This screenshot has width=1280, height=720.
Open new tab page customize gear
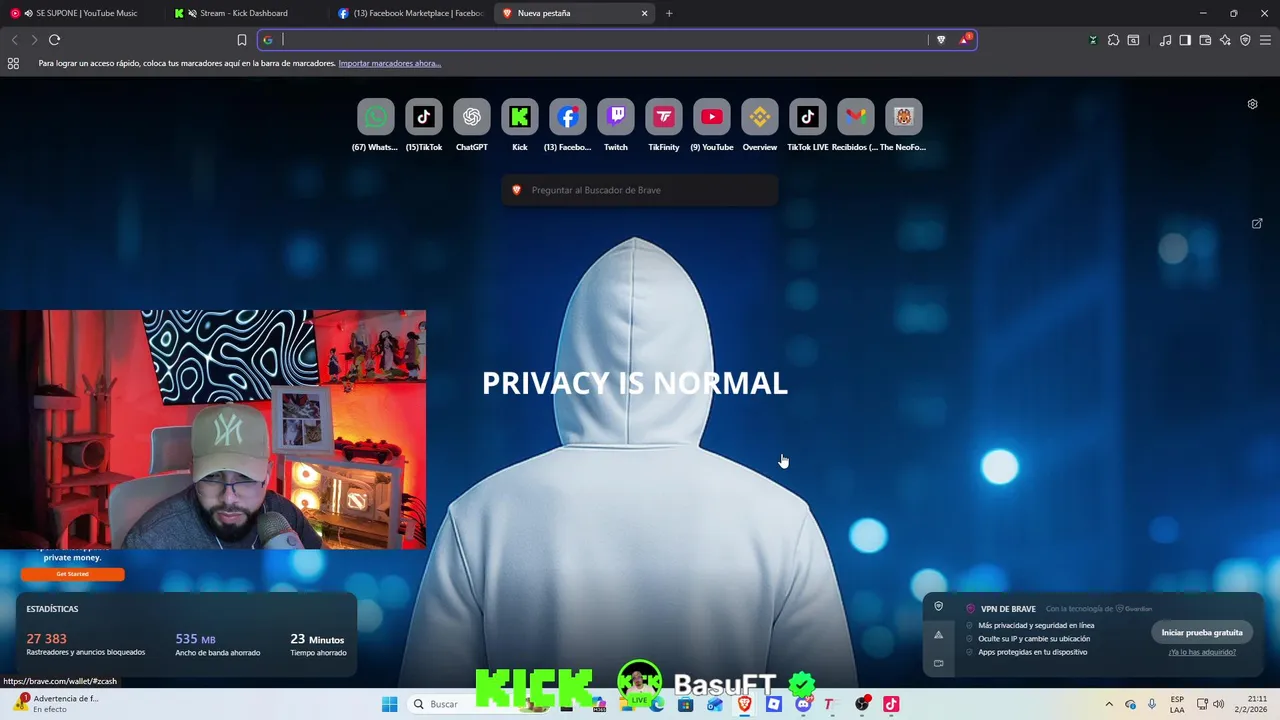point(1252,104)
